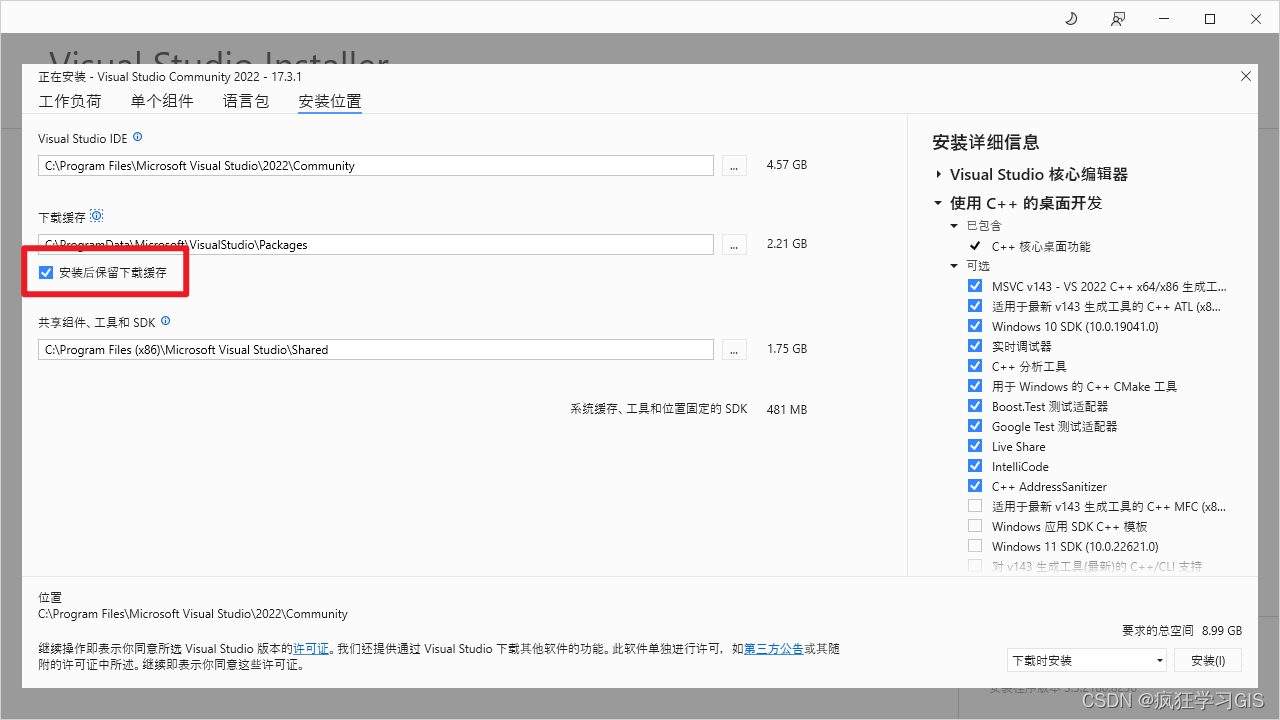
Task: Browse for Visual Studio IDE install path
Action: click(734, 165)
